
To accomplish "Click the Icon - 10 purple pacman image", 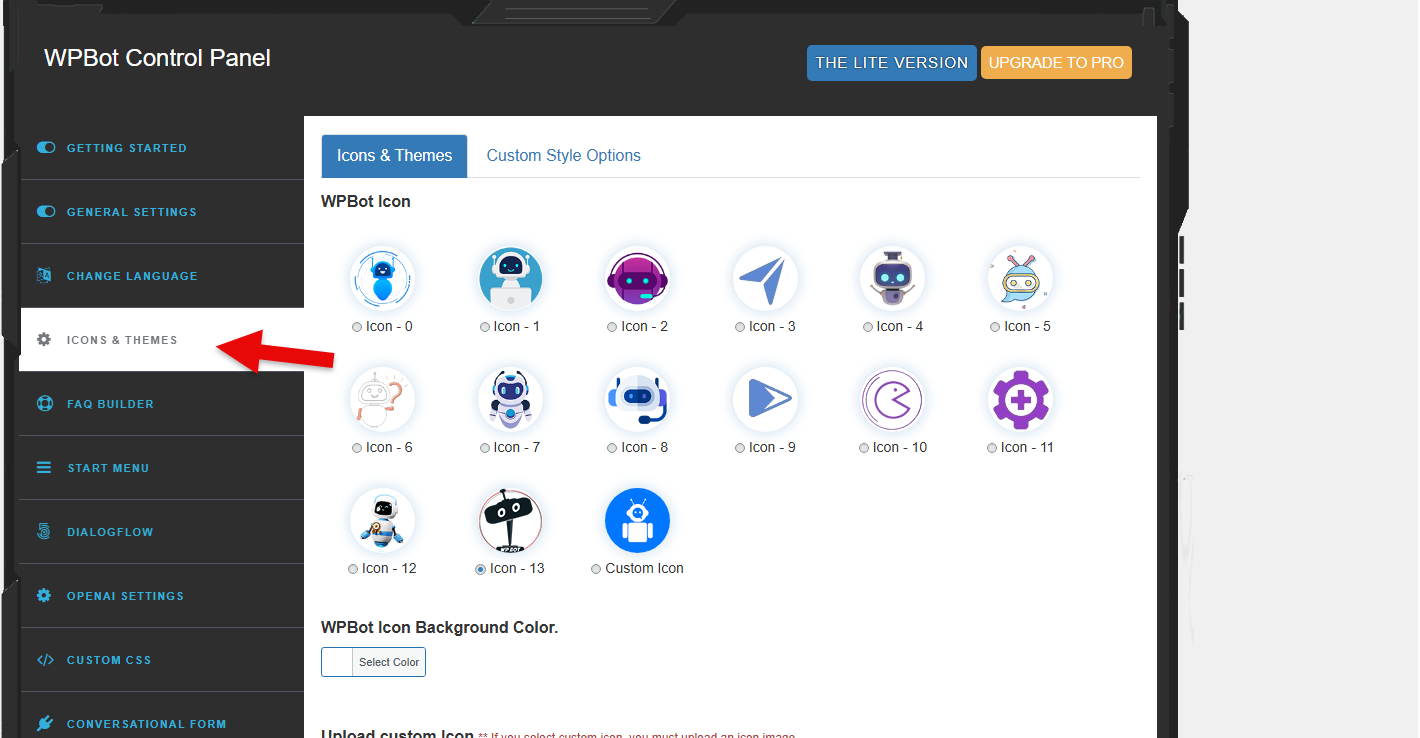I will click(x=893, y=399).
